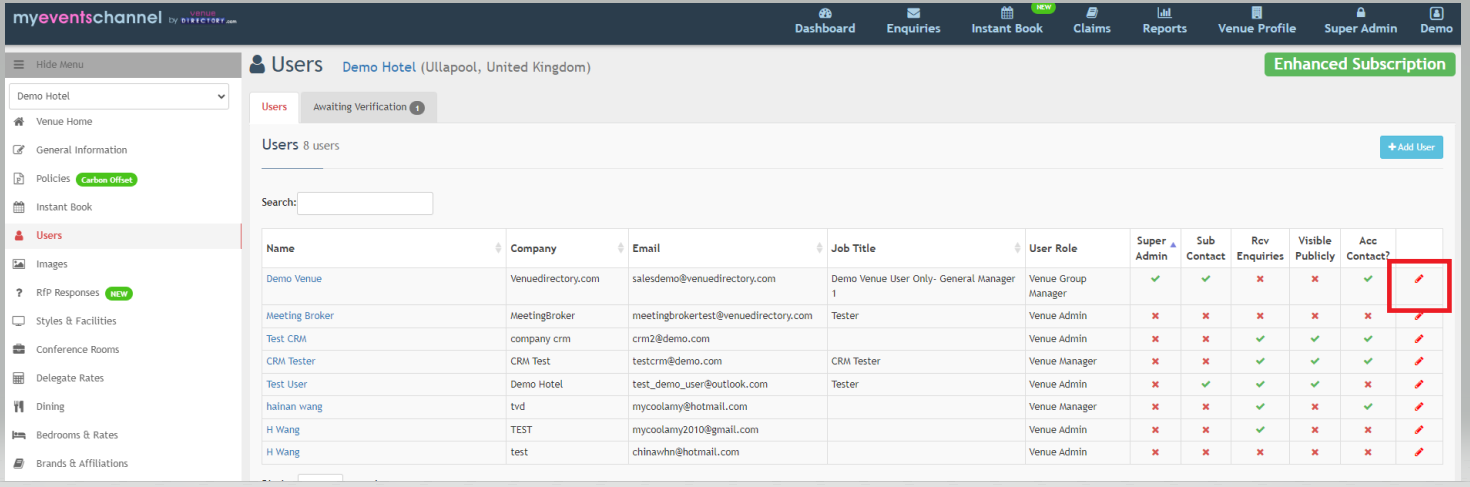Sort table by Job Title column
The image size is (1470, 487).
(925, 248)
